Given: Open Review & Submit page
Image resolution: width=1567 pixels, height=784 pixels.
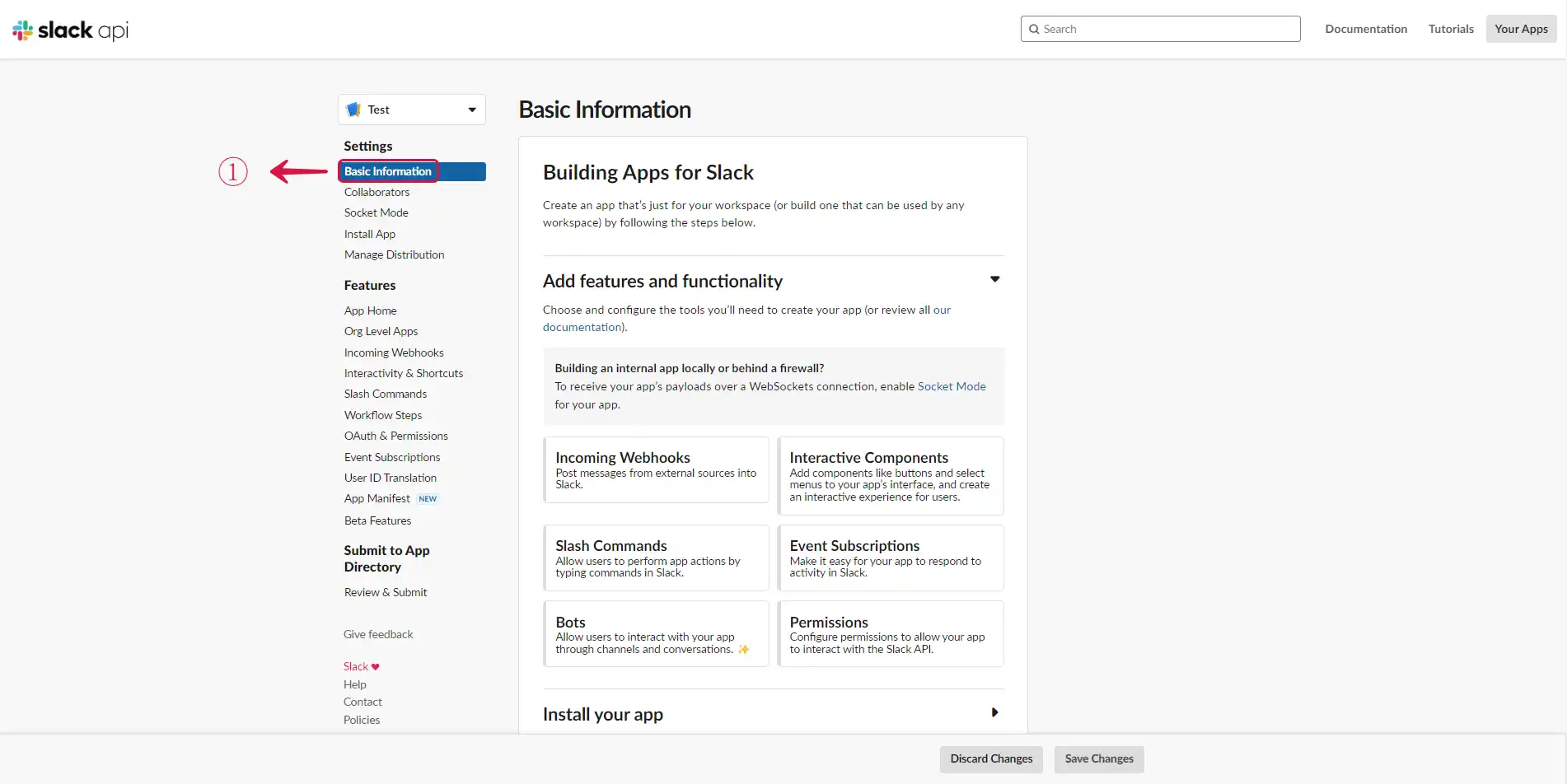Looking at the screenshot, I should pyautogui.click(x=386, y=592).
